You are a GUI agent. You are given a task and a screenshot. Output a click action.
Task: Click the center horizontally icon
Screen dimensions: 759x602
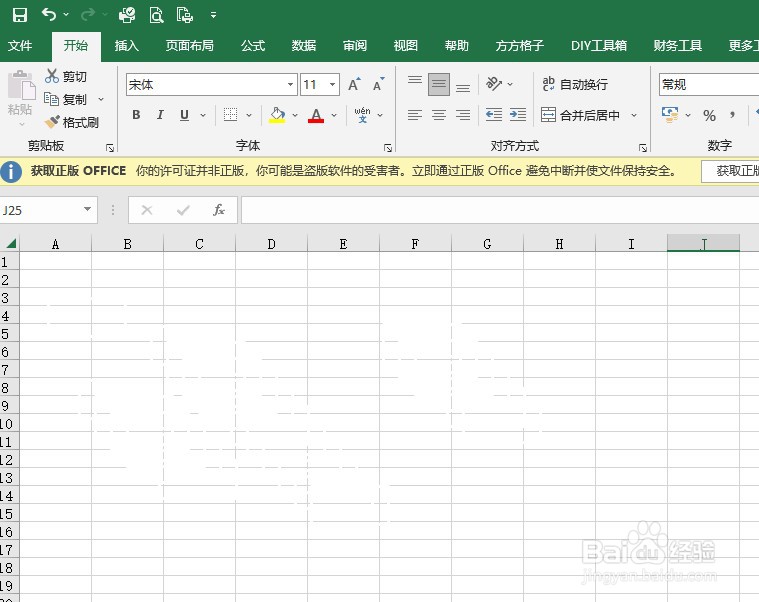[439, 115]
